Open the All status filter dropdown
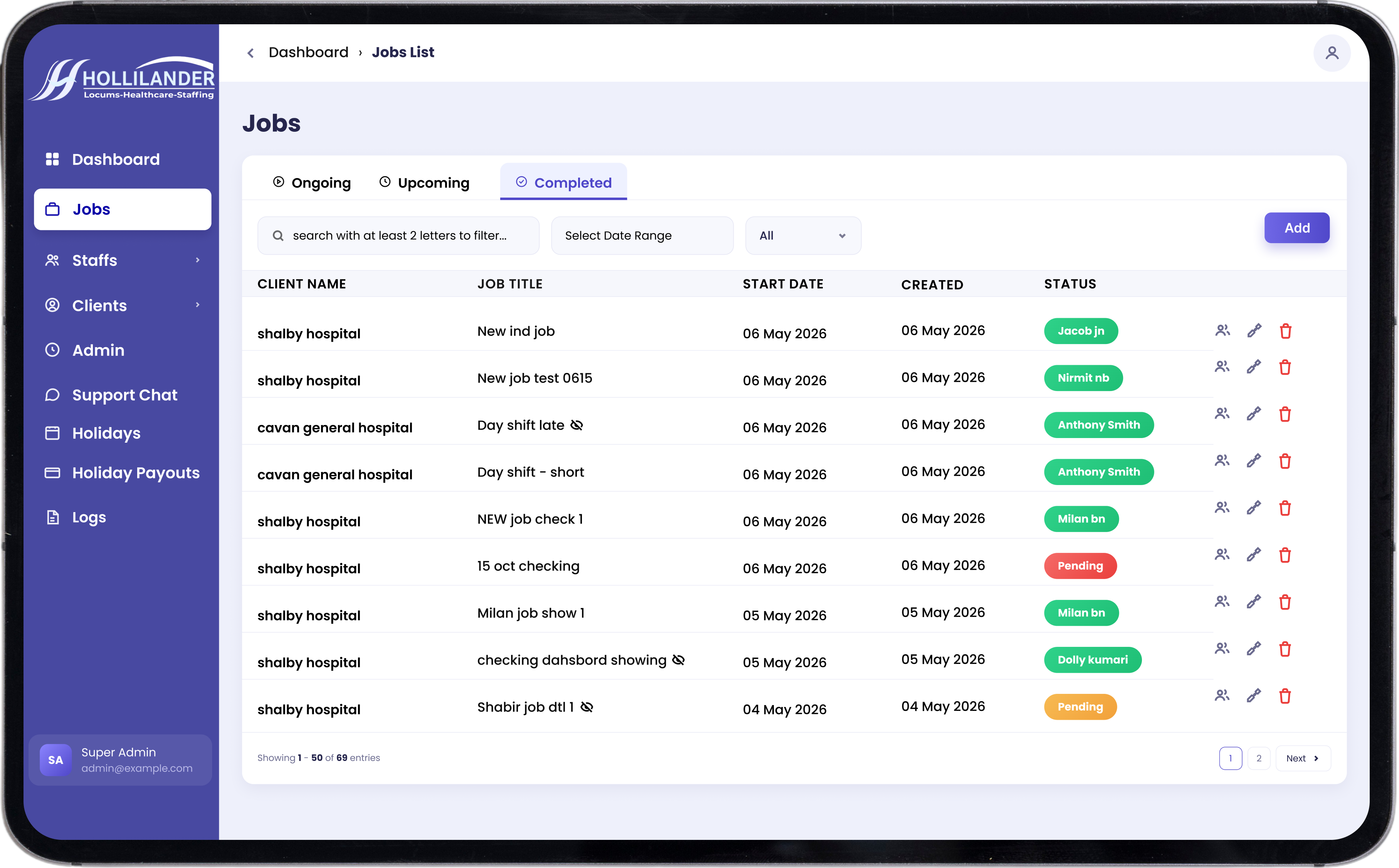This screenshot has height=868, width=1399. point(803,235)
